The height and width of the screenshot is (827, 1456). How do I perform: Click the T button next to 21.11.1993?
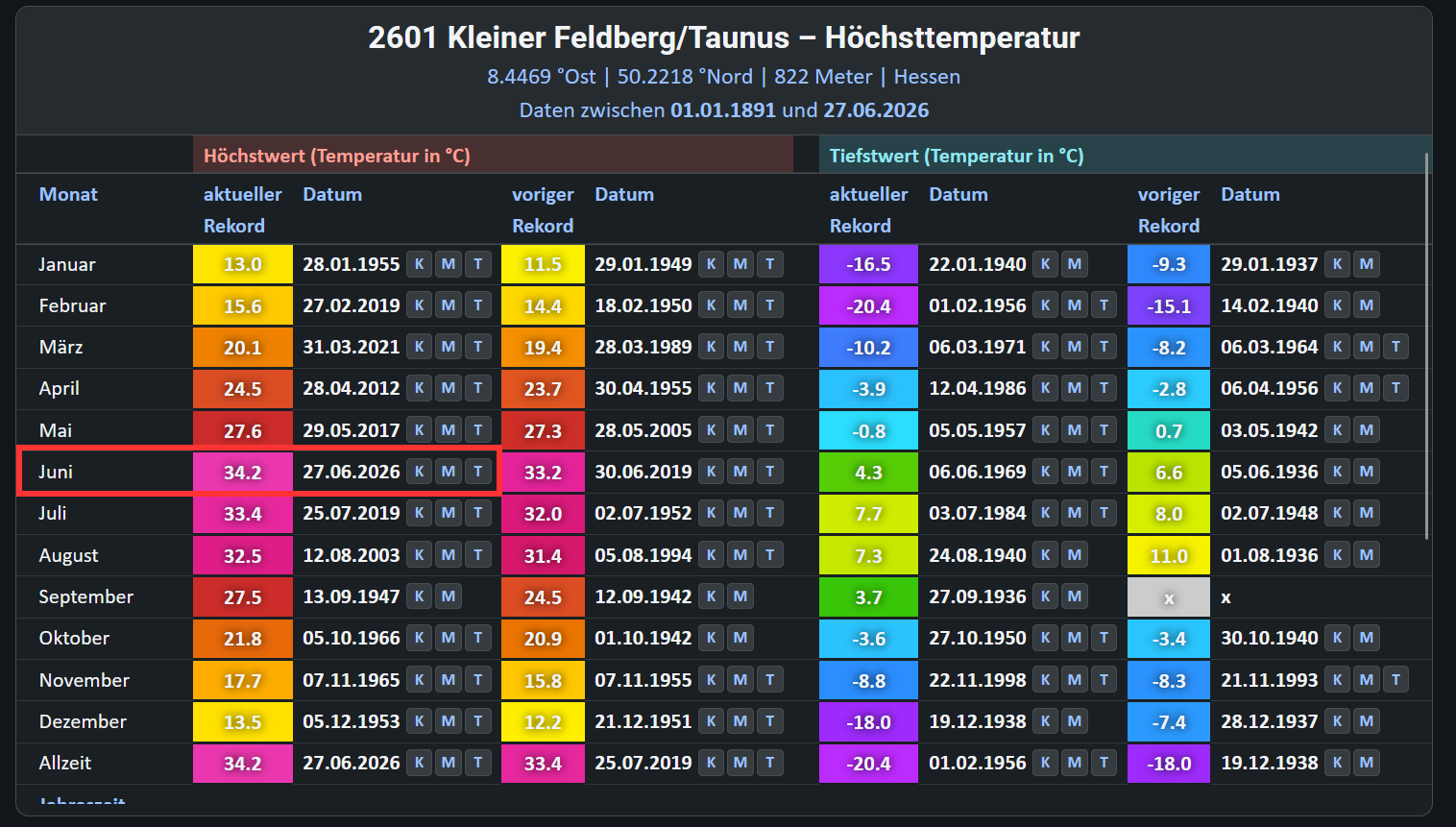[1396, 680]
